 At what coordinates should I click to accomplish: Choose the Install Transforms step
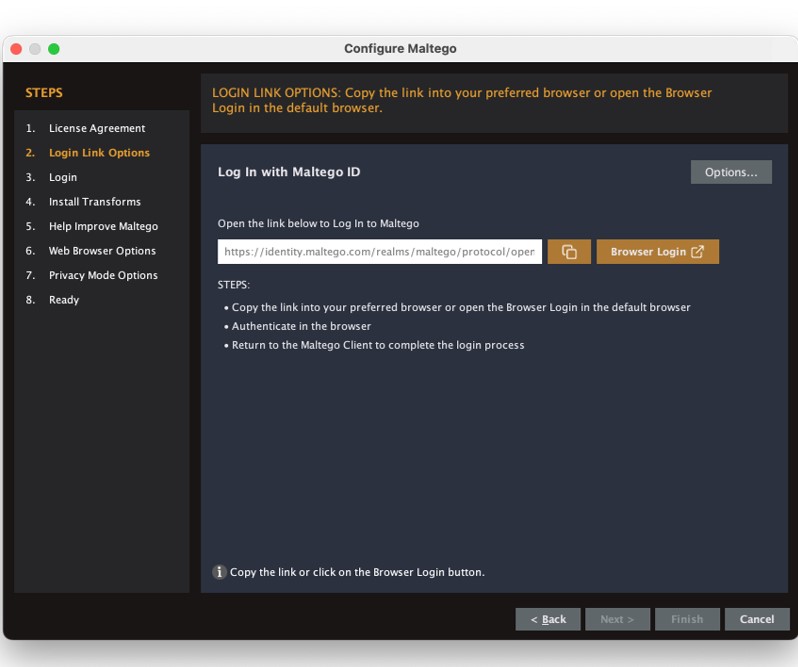pyautogui.click(x=95, y=202)
